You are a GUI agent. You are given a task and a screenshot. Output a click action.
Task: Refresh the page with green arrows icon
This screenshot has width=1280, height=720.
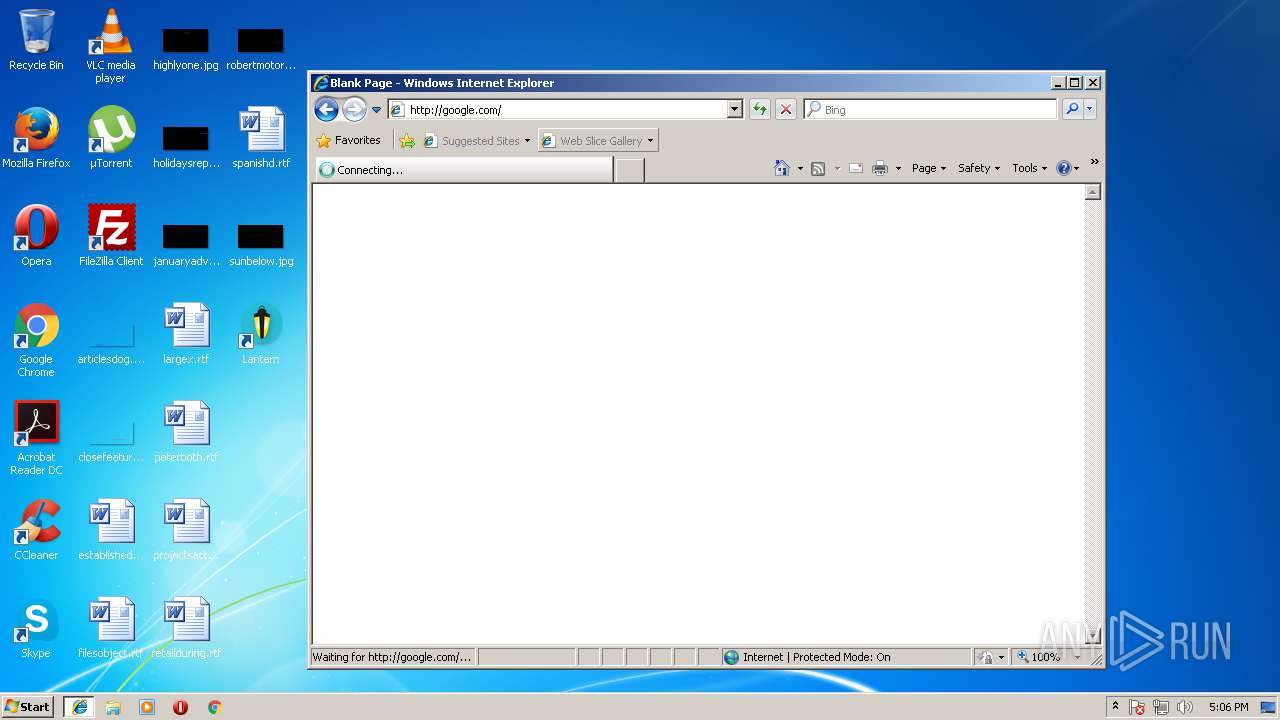760,110
